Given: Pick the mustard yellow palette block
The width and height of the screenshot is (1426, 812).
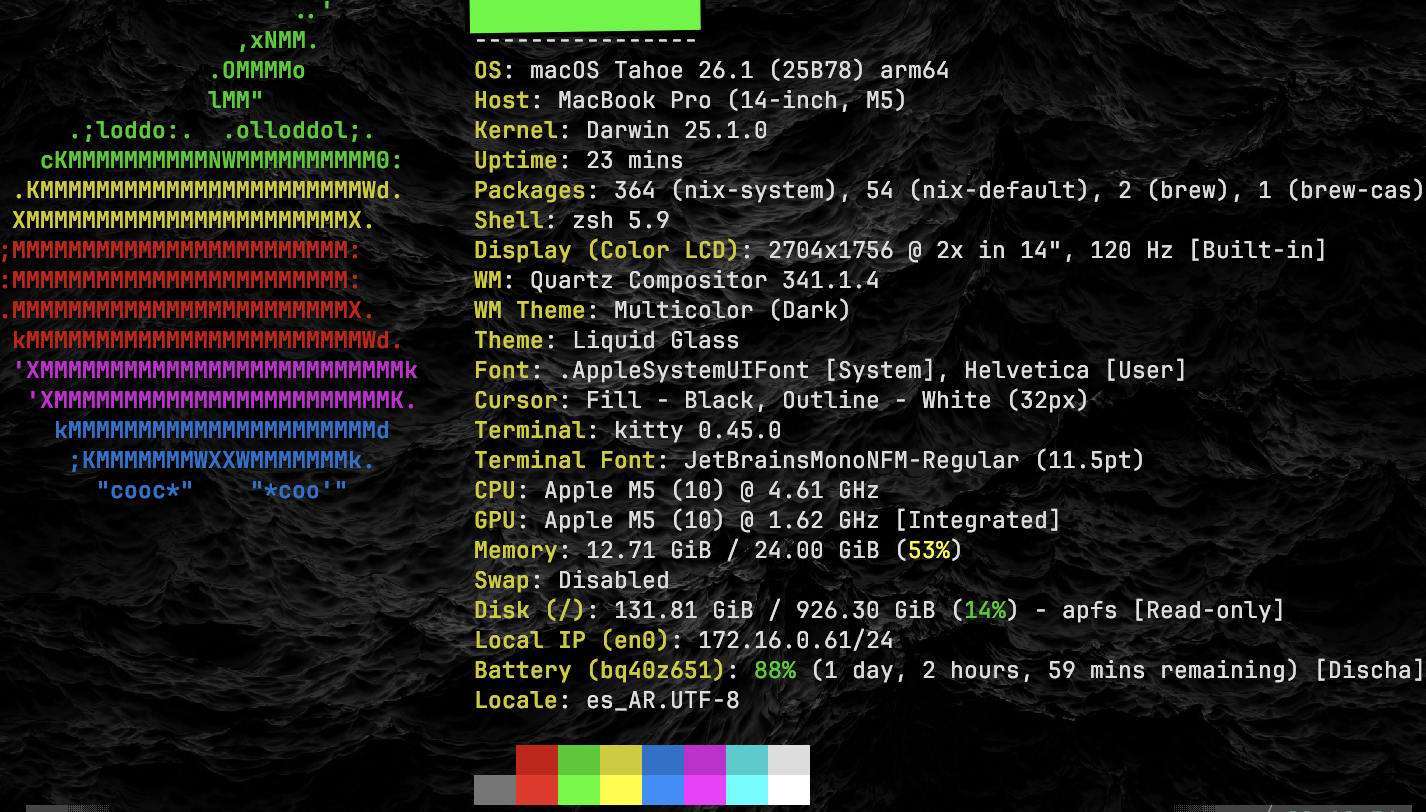Looking at the screenshot, I should pyautogui.click(x=621, y=760).
